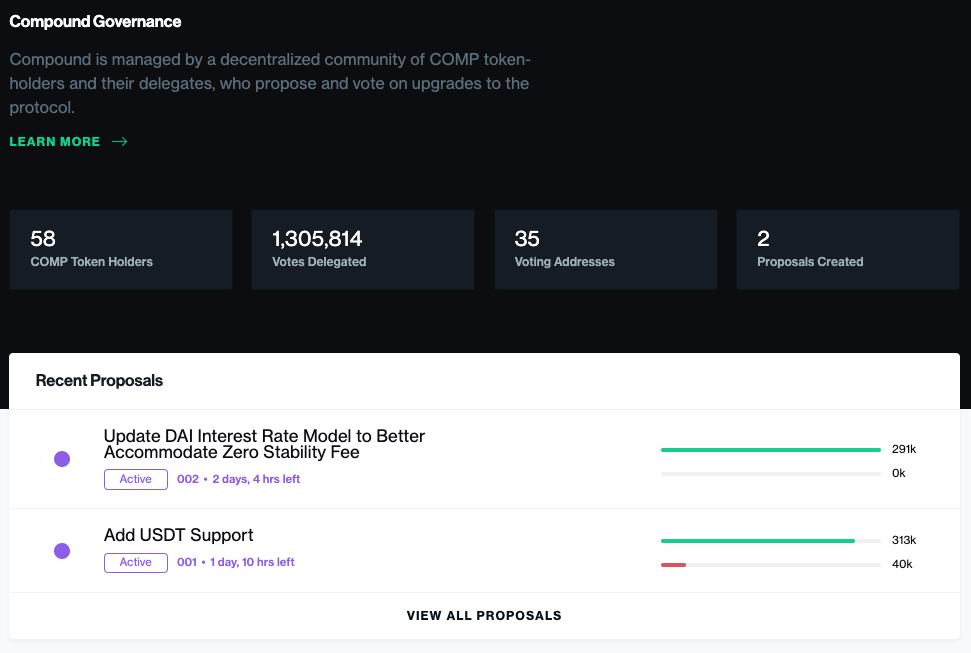971x653 pixels.
Task: Open VIEW ALL PROPOSALS
Action: 484,616
